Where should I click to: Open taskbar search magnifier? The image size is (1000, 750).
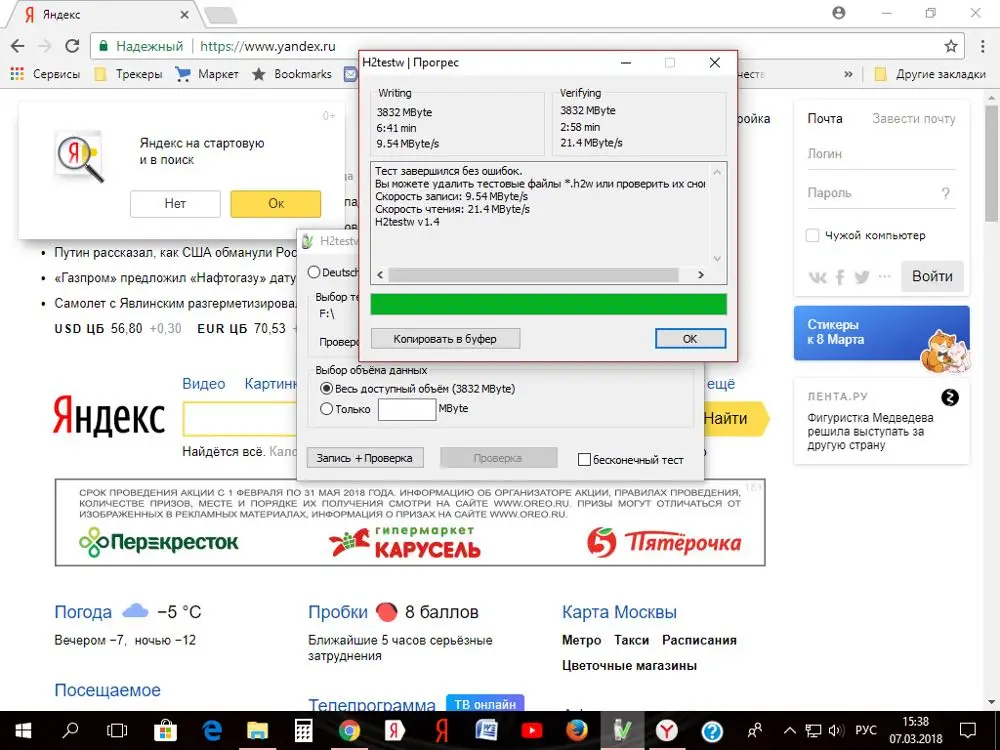click(71, 731)
